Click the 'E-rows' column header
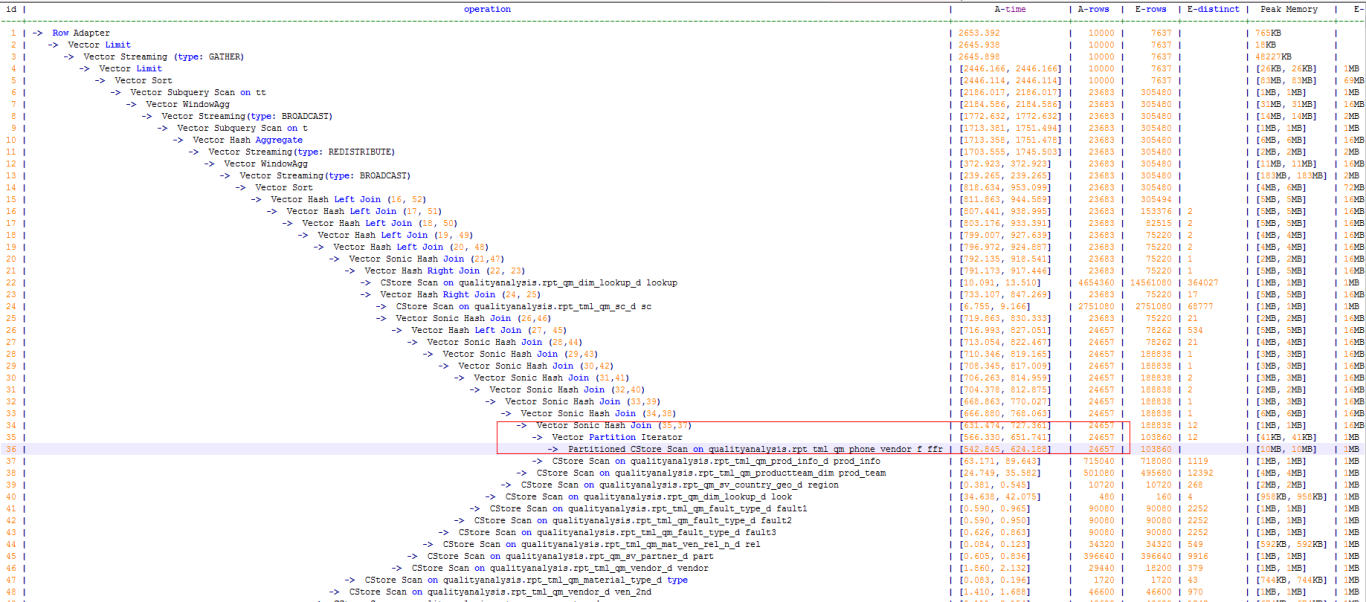The width and height of the screenshot is (1366, 602). [x=1151, y=9]
